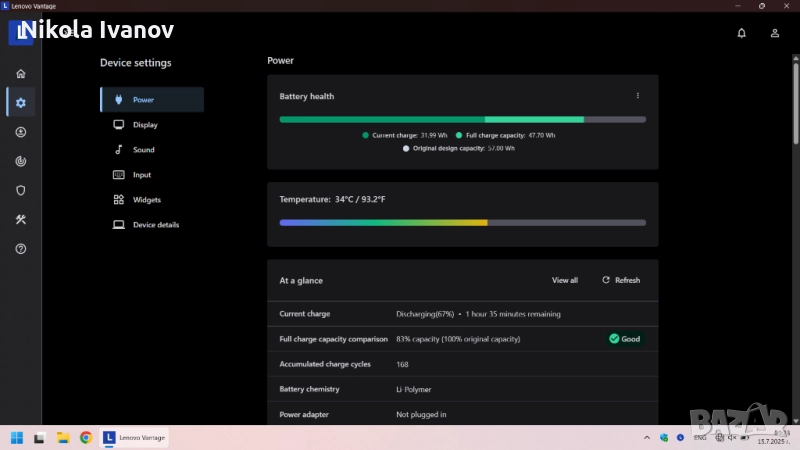This screenshot has width=800, height=450.
Task: Click the Battery health capacity bar
Action: pyautogui.click(x=462, y=119)
